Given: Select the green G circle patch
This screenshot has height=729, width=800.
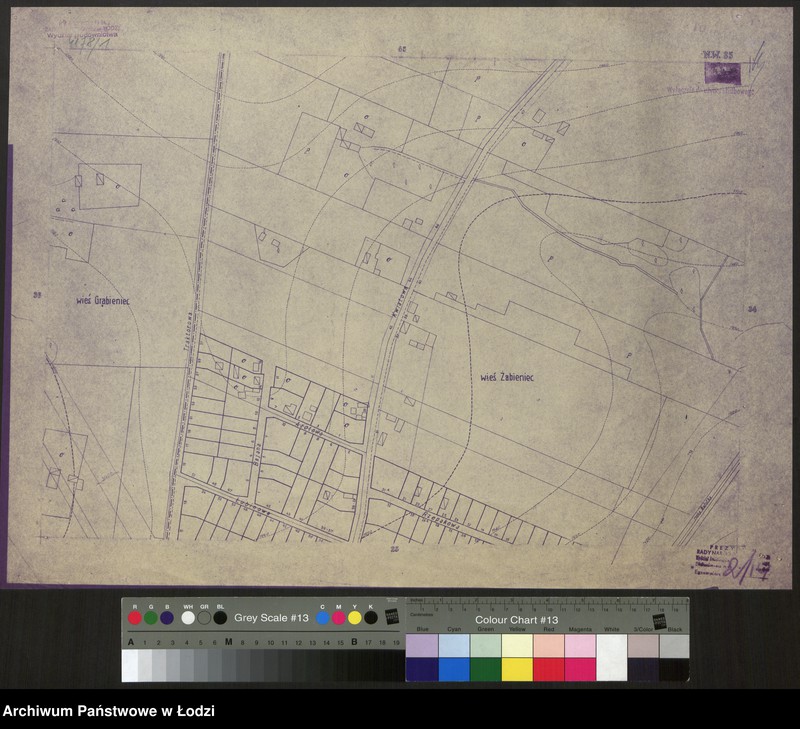Looking at the screenshot, I should (150, 618).
